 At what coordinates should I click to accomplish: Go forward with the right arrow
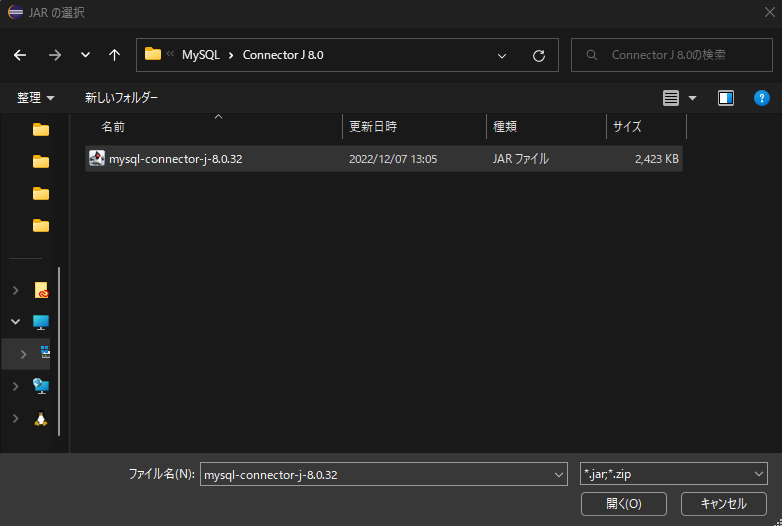54,55
